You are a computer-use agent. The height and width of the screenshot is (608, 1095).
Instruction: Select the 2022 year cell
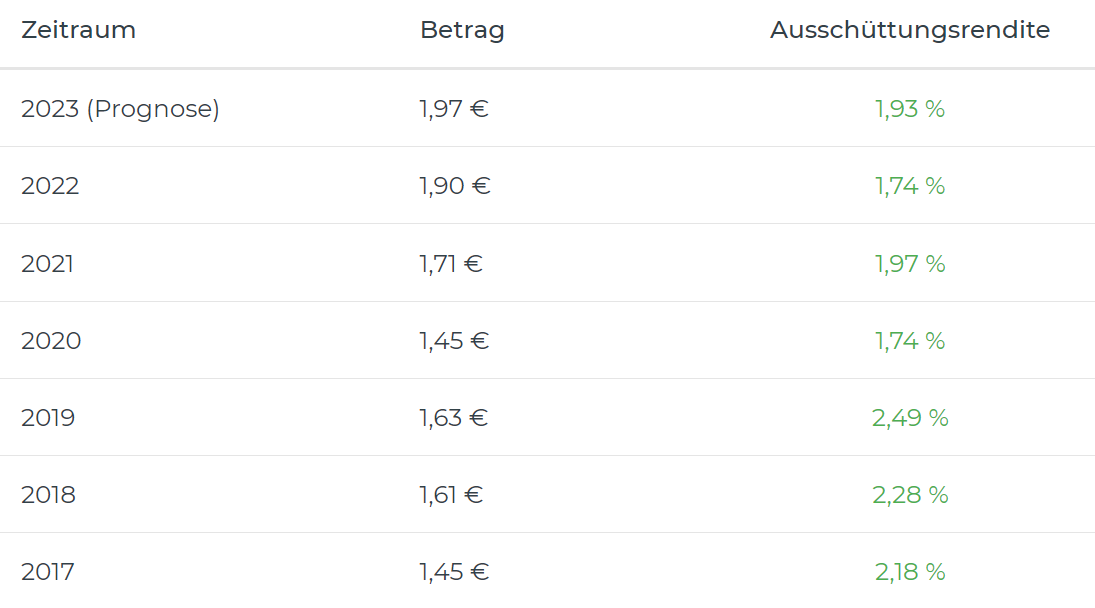click(x=50, y=186)
